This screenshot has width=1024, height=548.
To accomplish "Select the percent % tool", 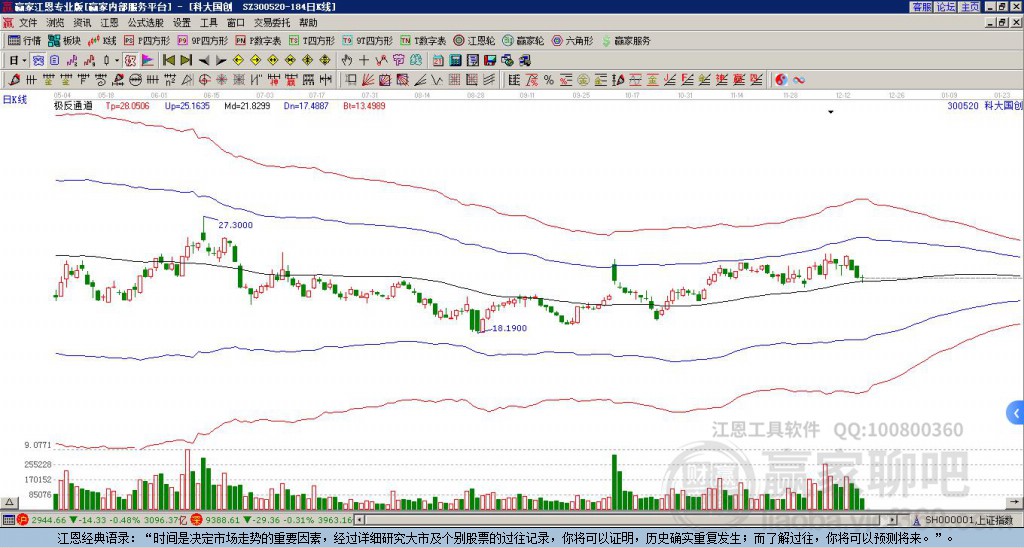I will (549, 80).
